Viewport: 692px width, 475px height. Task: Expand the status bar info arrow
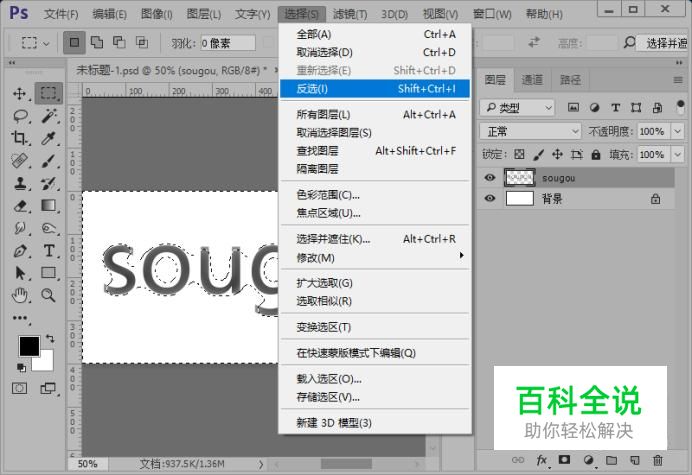click(x=261, y=464)
